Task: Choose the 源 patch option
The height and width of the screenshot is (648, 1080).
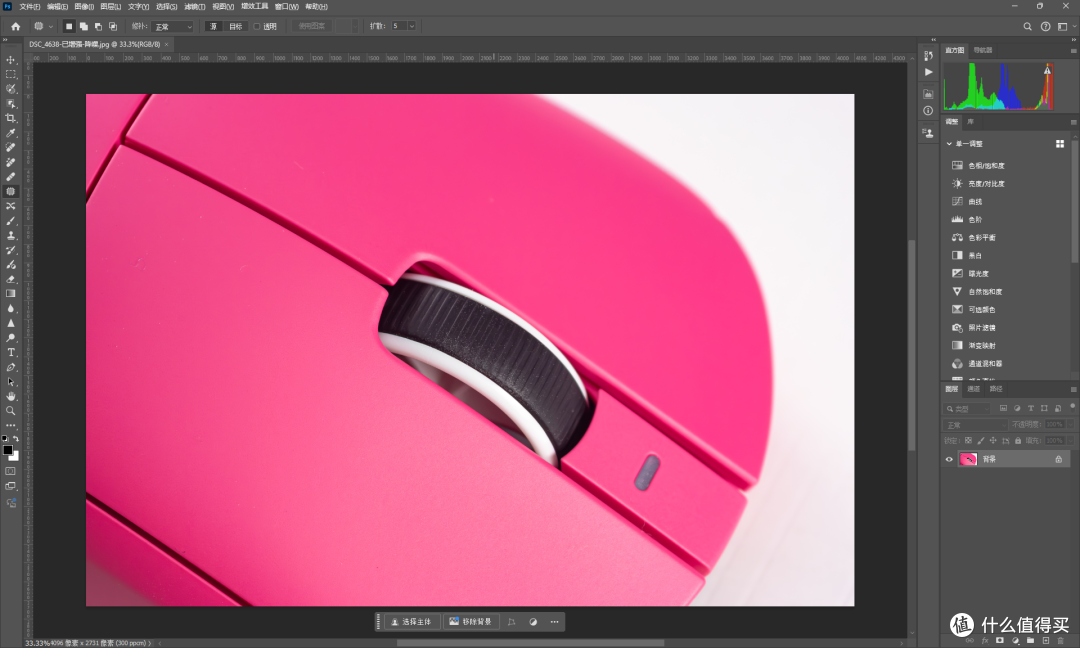Action: [213, 26]
